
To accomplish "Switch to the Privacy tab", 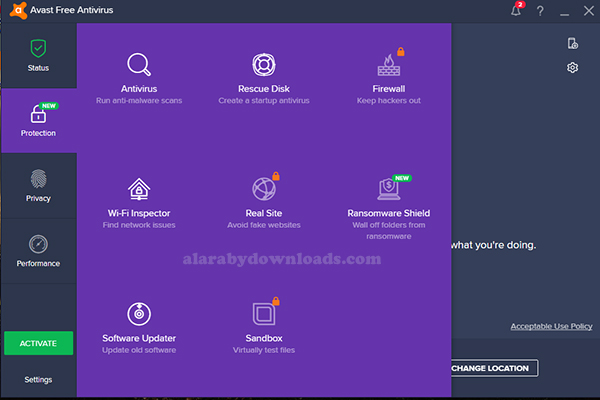I will pyautogui.click(x=38, y=186).
